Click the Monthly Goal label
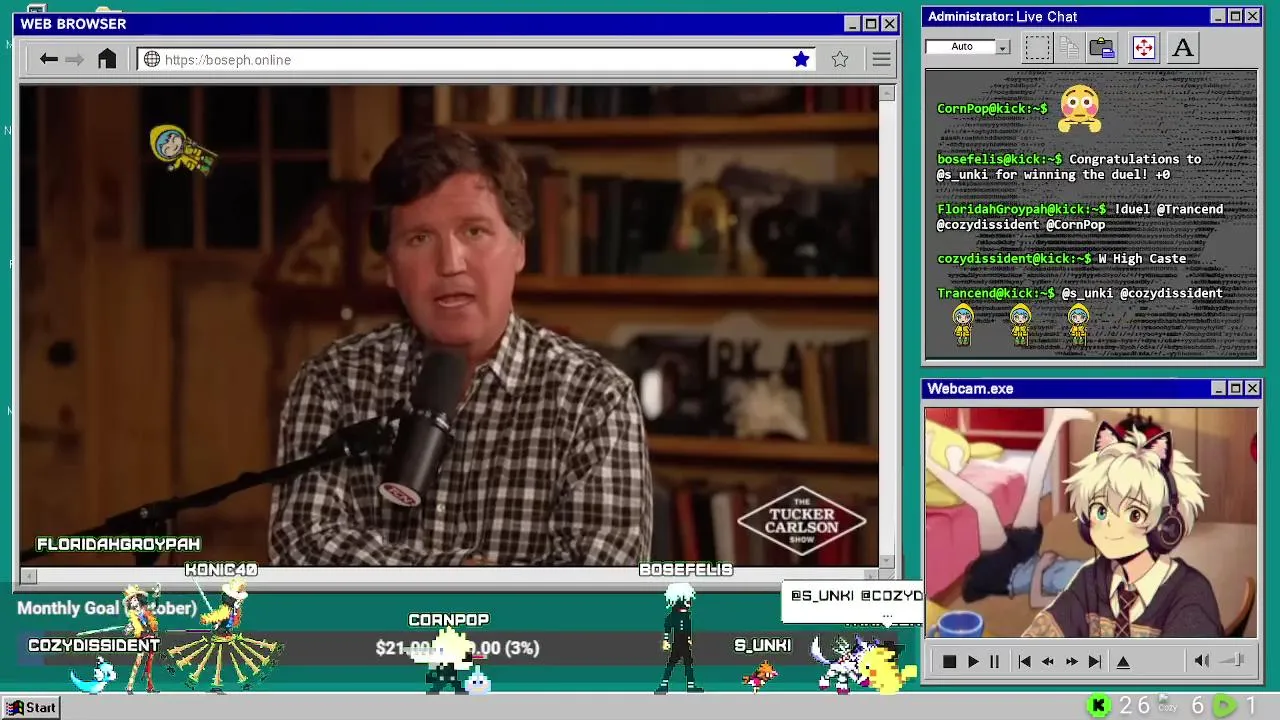The image size is (1280, 720). pyautogui.click(x=107, y=608)
